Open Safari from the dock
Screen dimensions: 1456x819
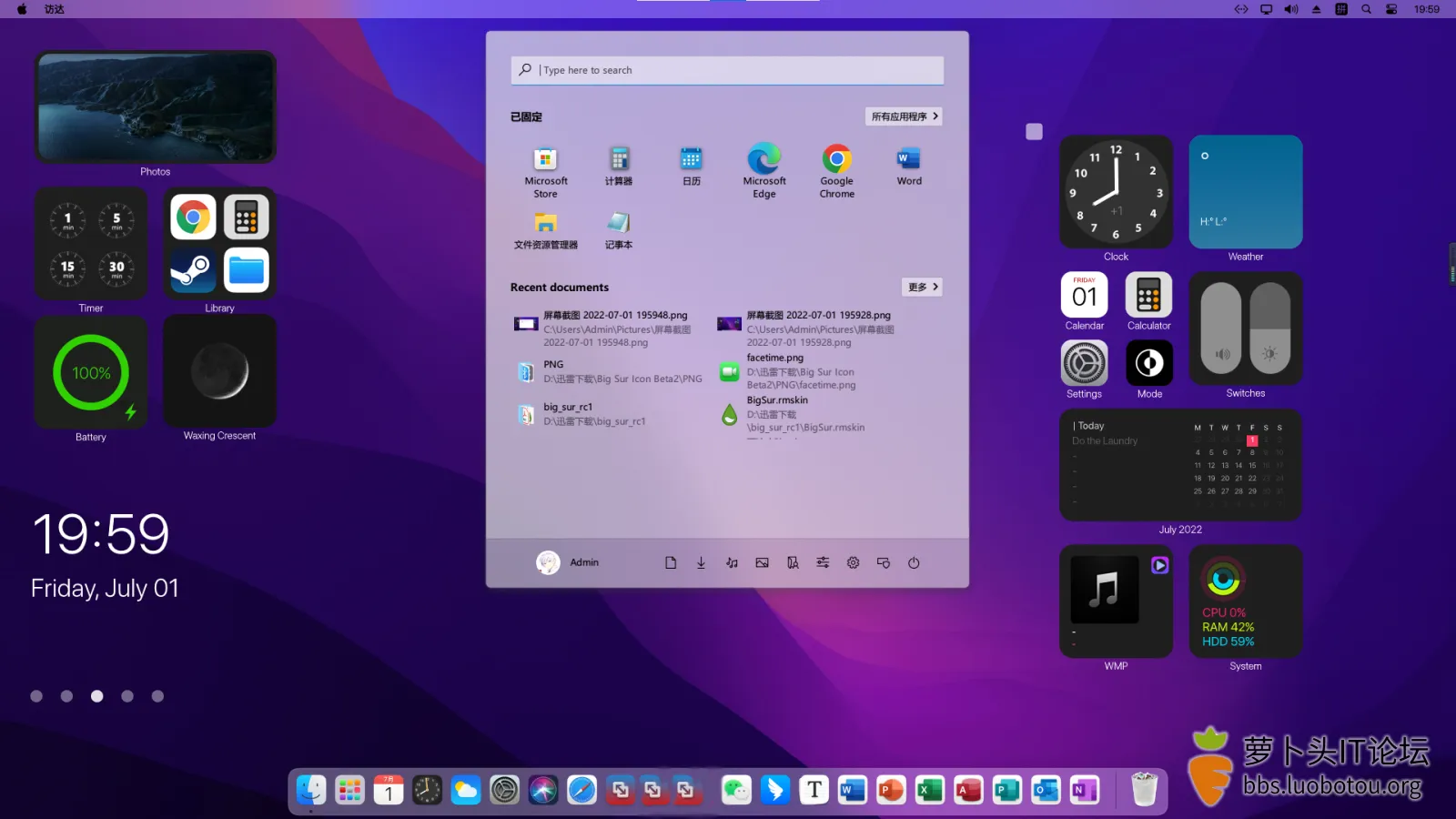coord(582,790)
